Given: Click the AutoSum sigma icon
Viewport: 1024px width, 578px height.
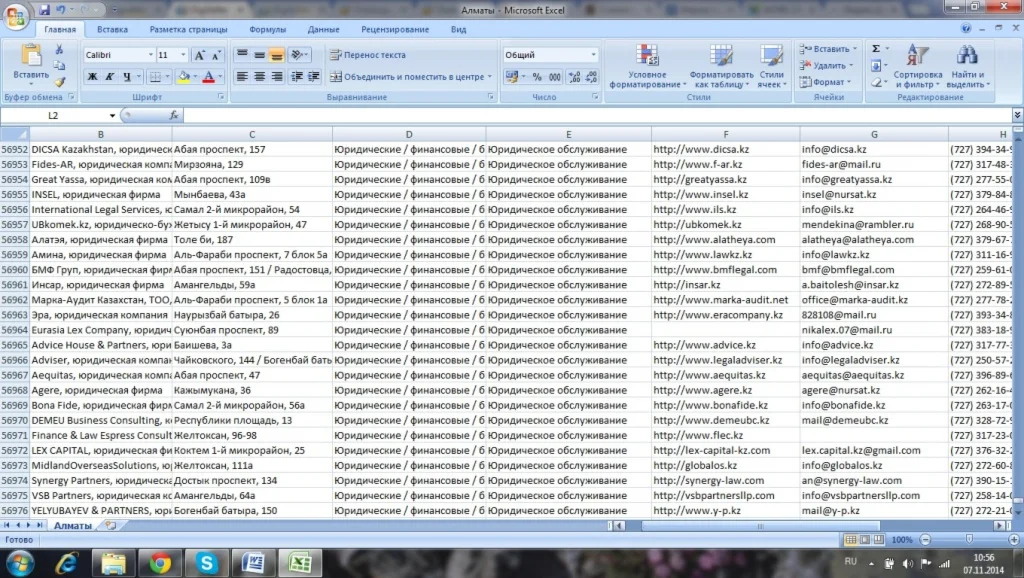Looking at the screenshot, I should point(876,48).
